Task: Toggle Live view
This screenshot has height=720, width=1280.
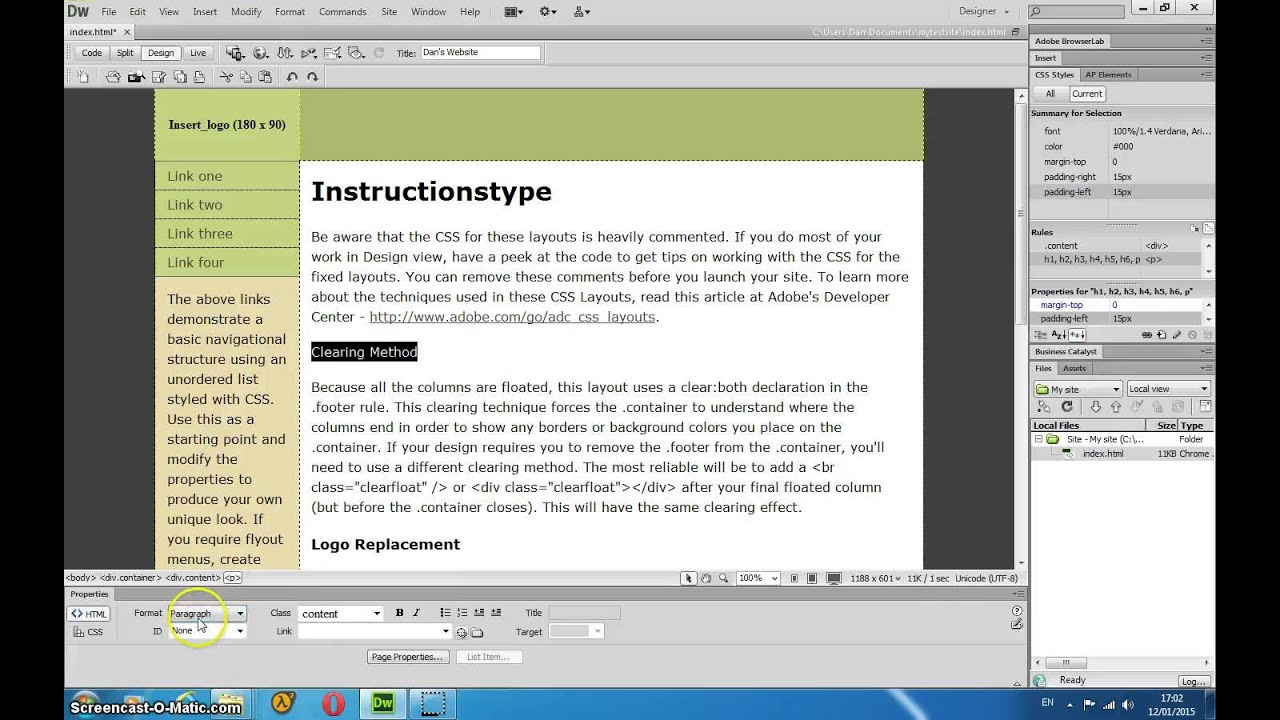Action: pos(198,53)
